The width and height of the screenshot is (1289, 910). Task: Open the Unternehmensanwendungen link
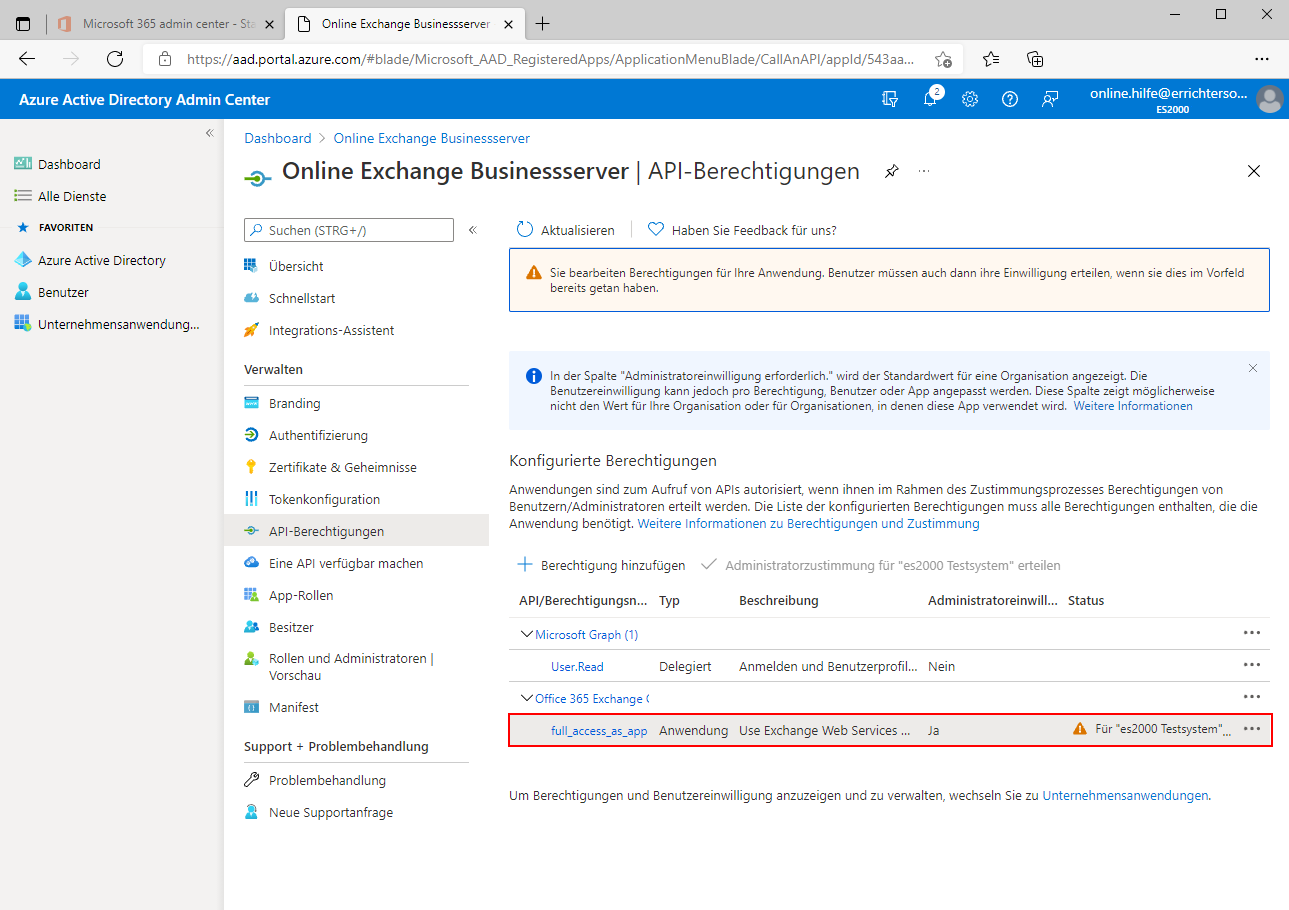(x=1125, y=796)
